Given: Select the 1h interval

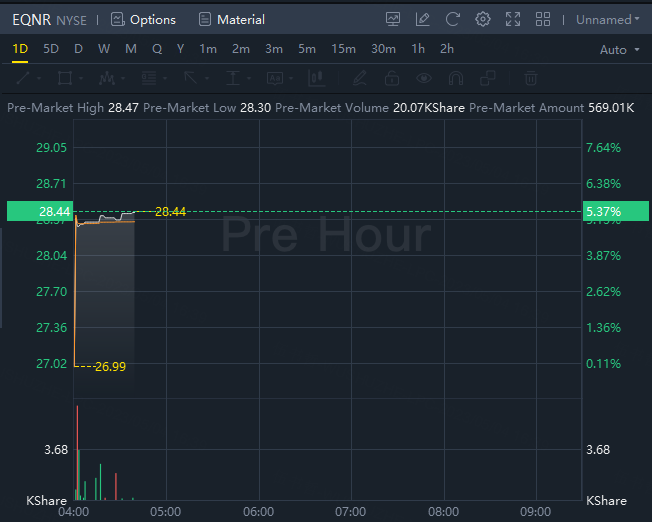Looking at the screenshot, I should click(x=418, y=49).
